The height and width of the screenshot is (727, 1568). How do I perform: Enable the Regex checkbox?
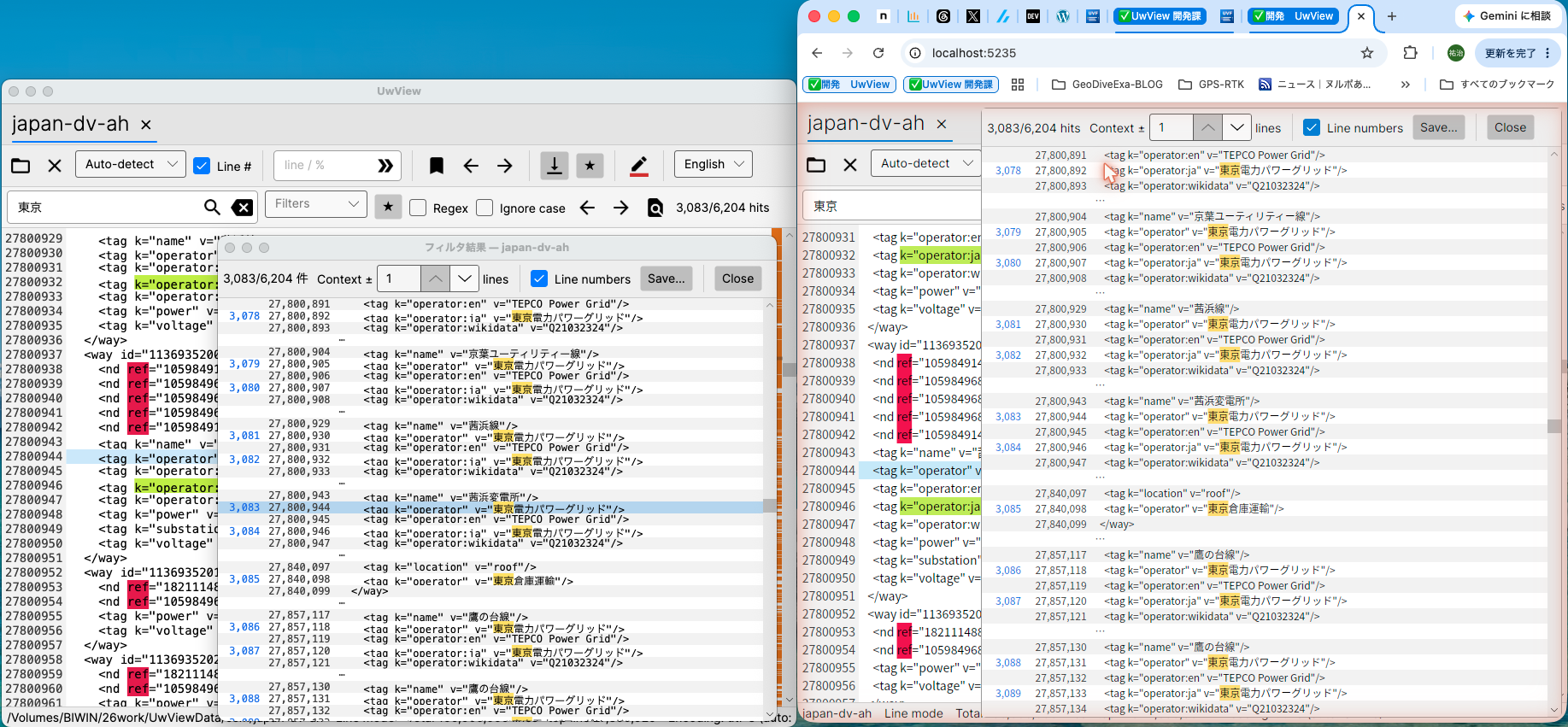tap(418, 208)
